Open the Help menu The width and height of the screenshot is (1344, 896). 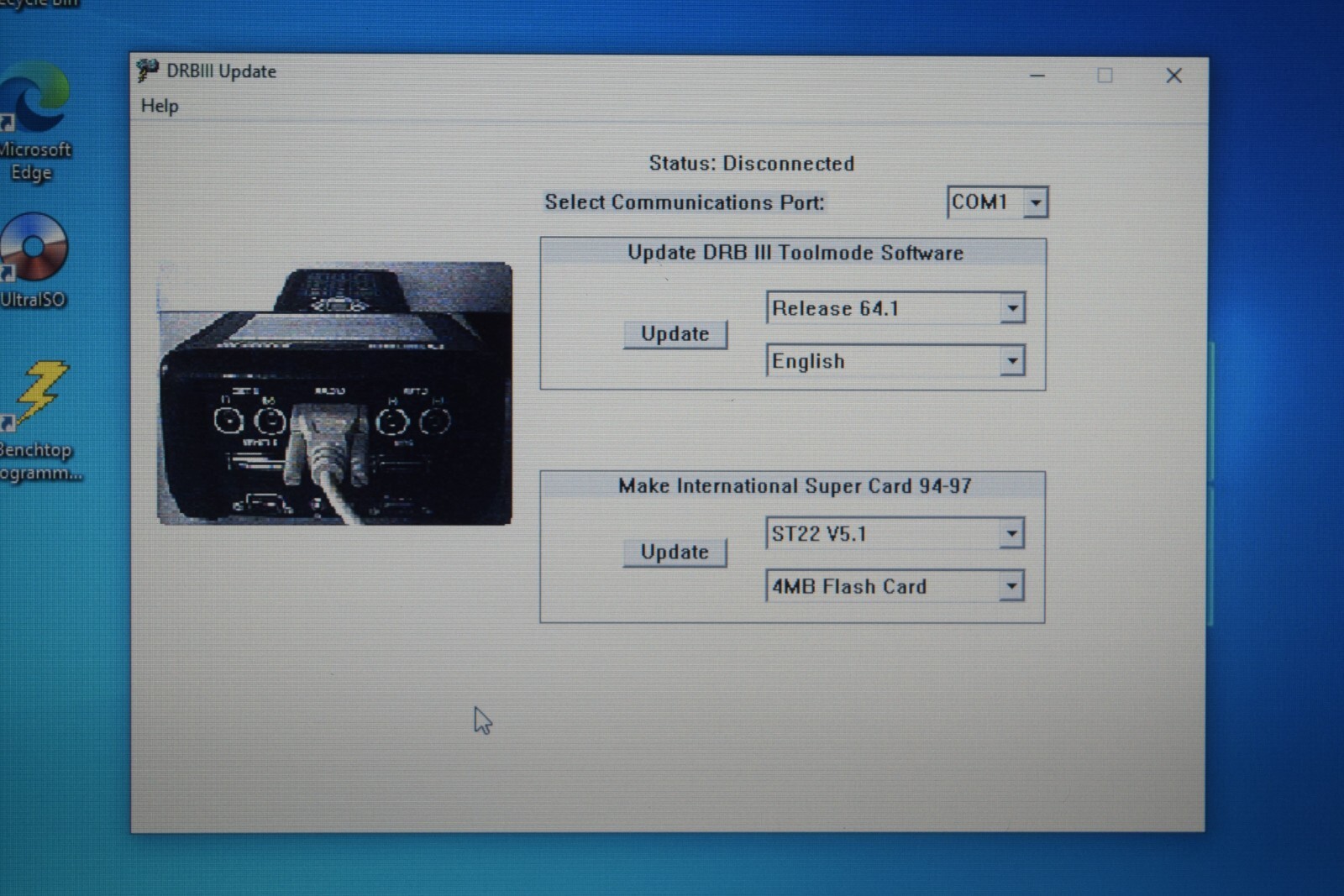[160, 106]
